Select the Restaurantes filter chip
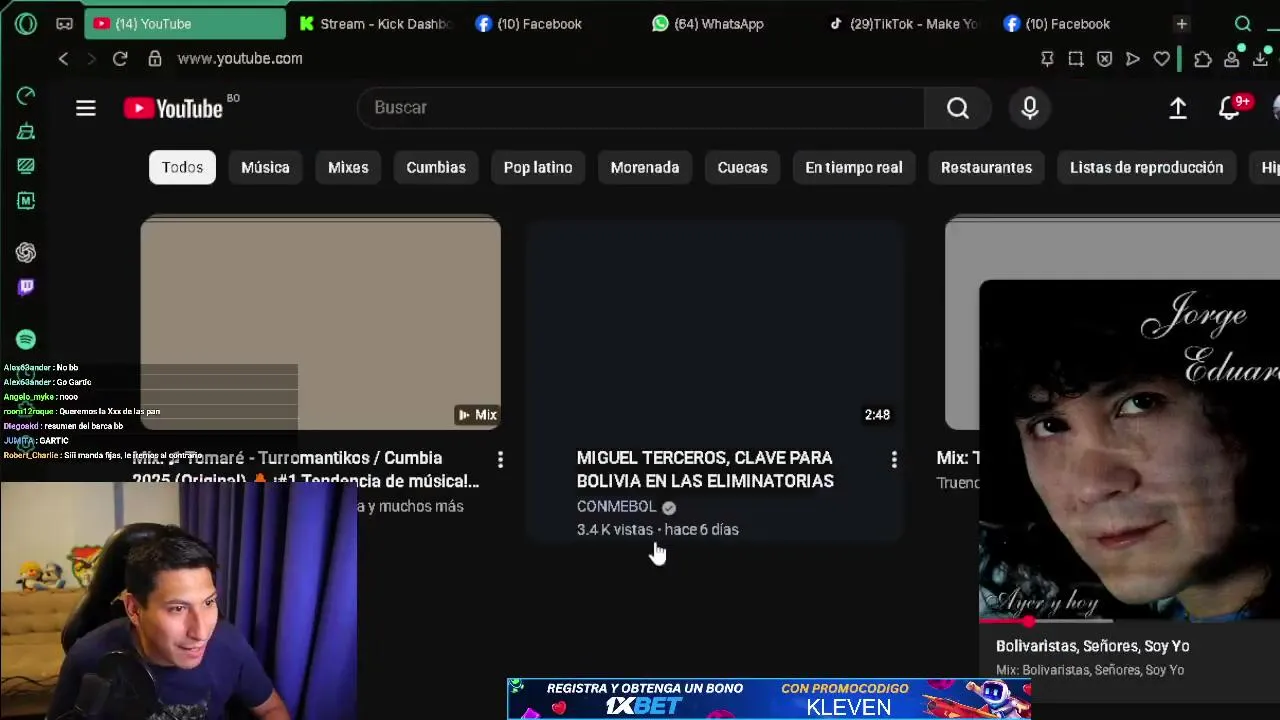 point(986,167)
